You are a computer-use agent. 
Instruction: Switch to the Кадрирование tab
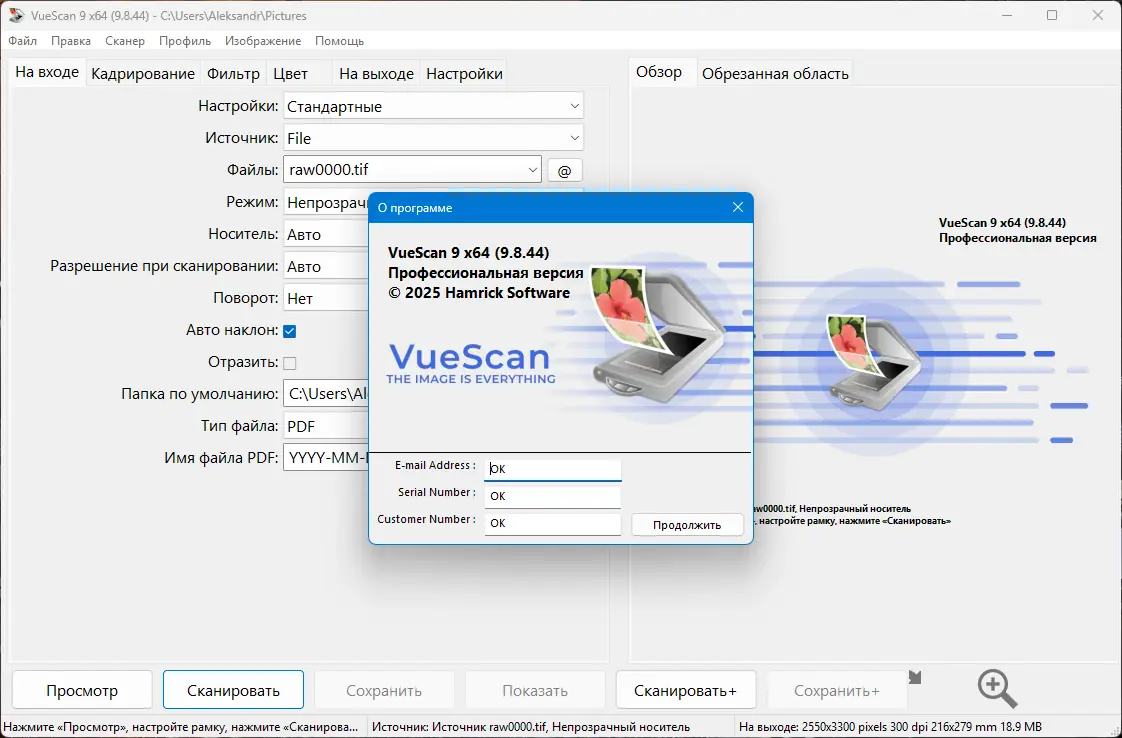click(143, 74)
